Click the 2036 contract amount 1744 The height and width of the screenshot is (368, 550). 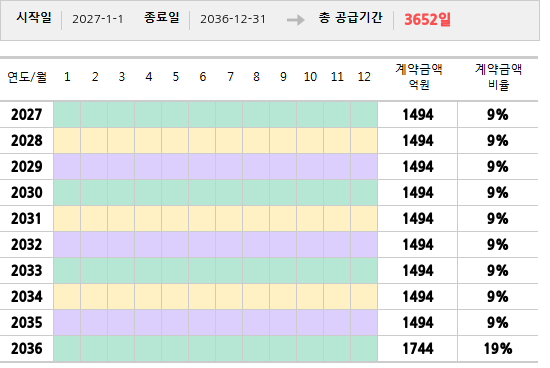click(x=418, y=349)
